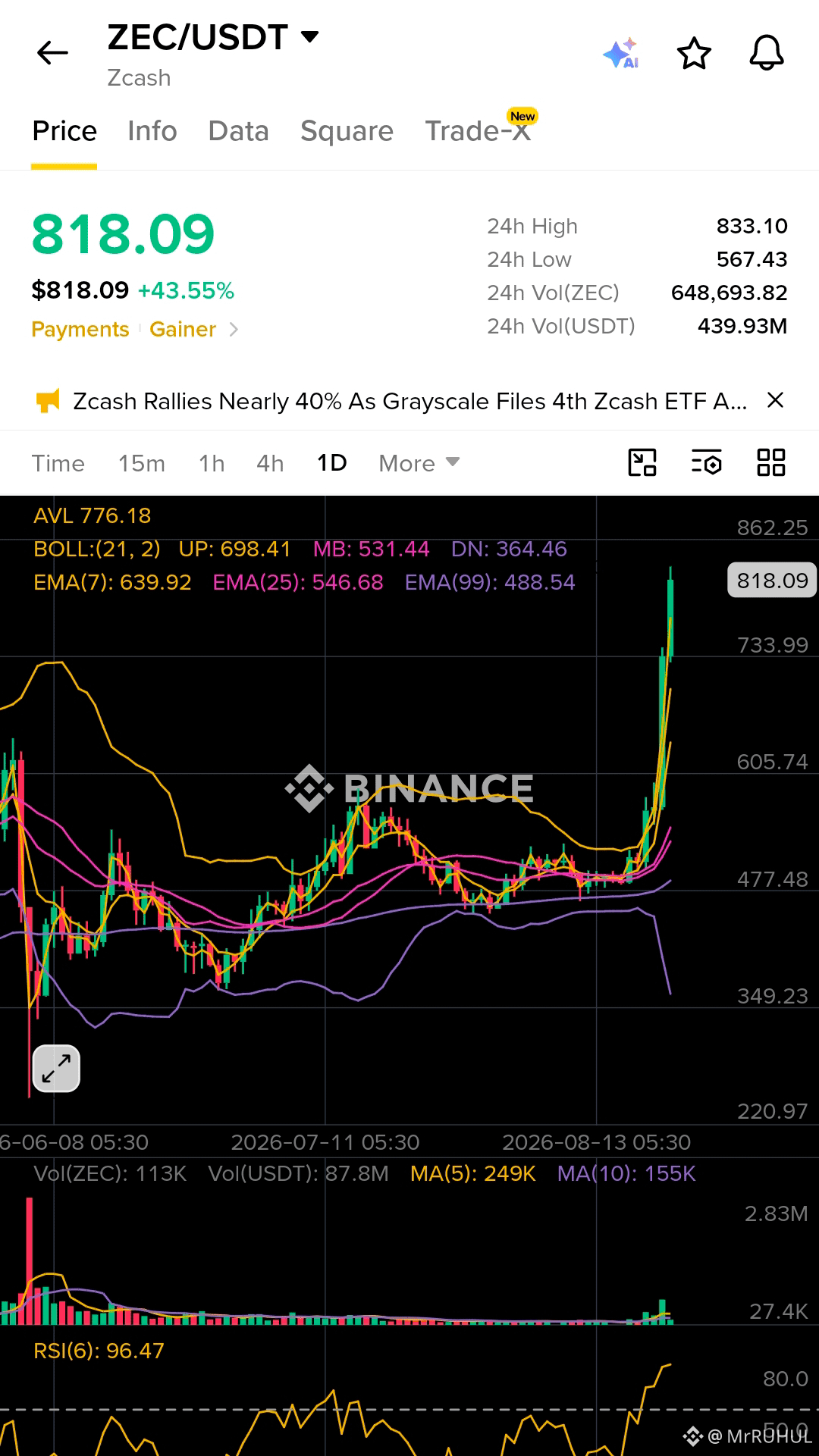
Task: Tap the 2026-08-13 05:30 date label
Action: click(597, 1142)
